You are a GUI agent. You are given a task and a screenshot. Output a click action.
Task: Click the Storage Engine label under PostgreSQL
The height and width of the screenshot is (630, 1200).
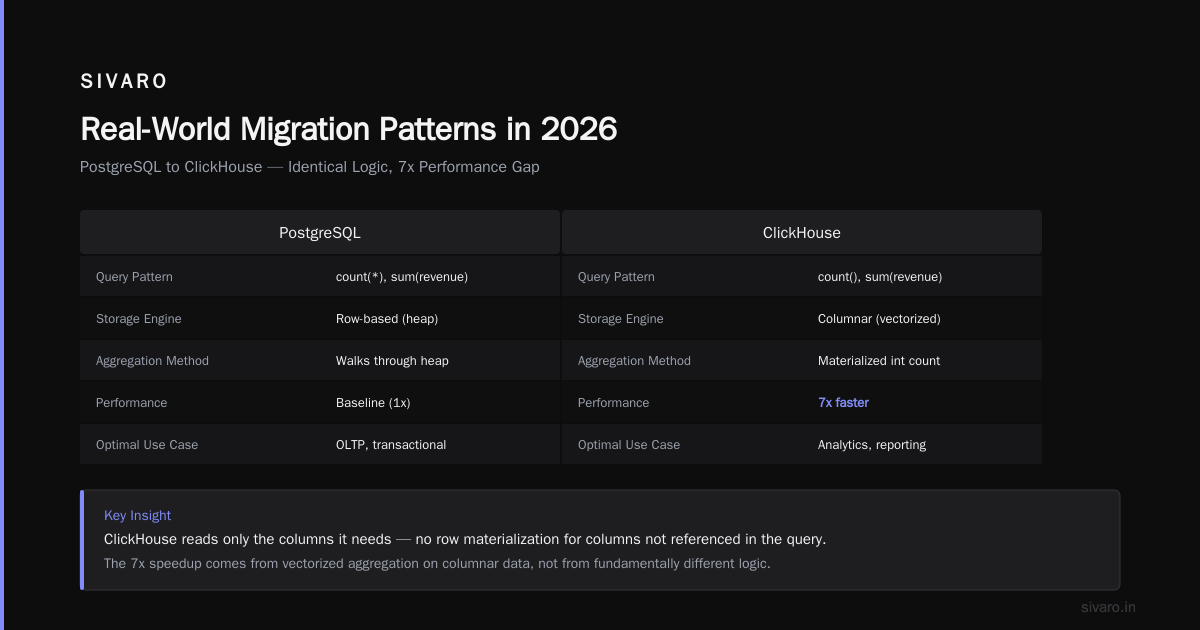[139, 319]
